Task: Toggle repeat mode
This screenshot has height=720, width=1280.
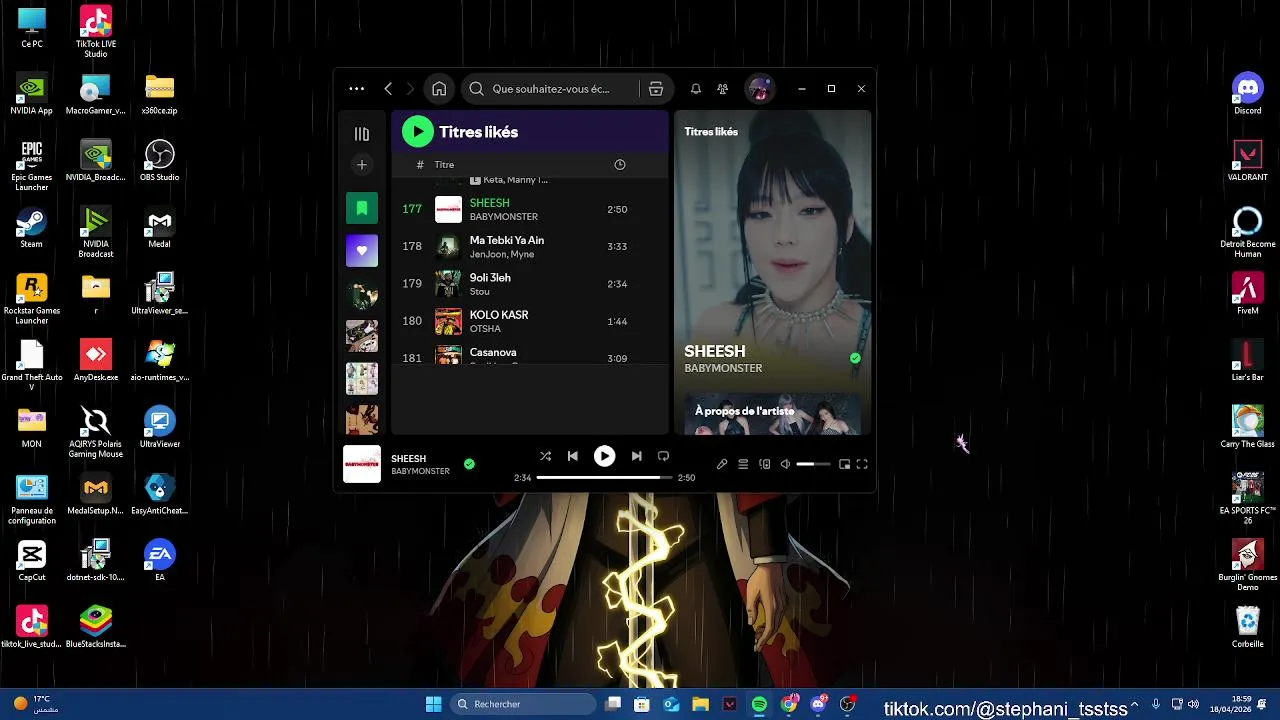Action: point(663,456)
